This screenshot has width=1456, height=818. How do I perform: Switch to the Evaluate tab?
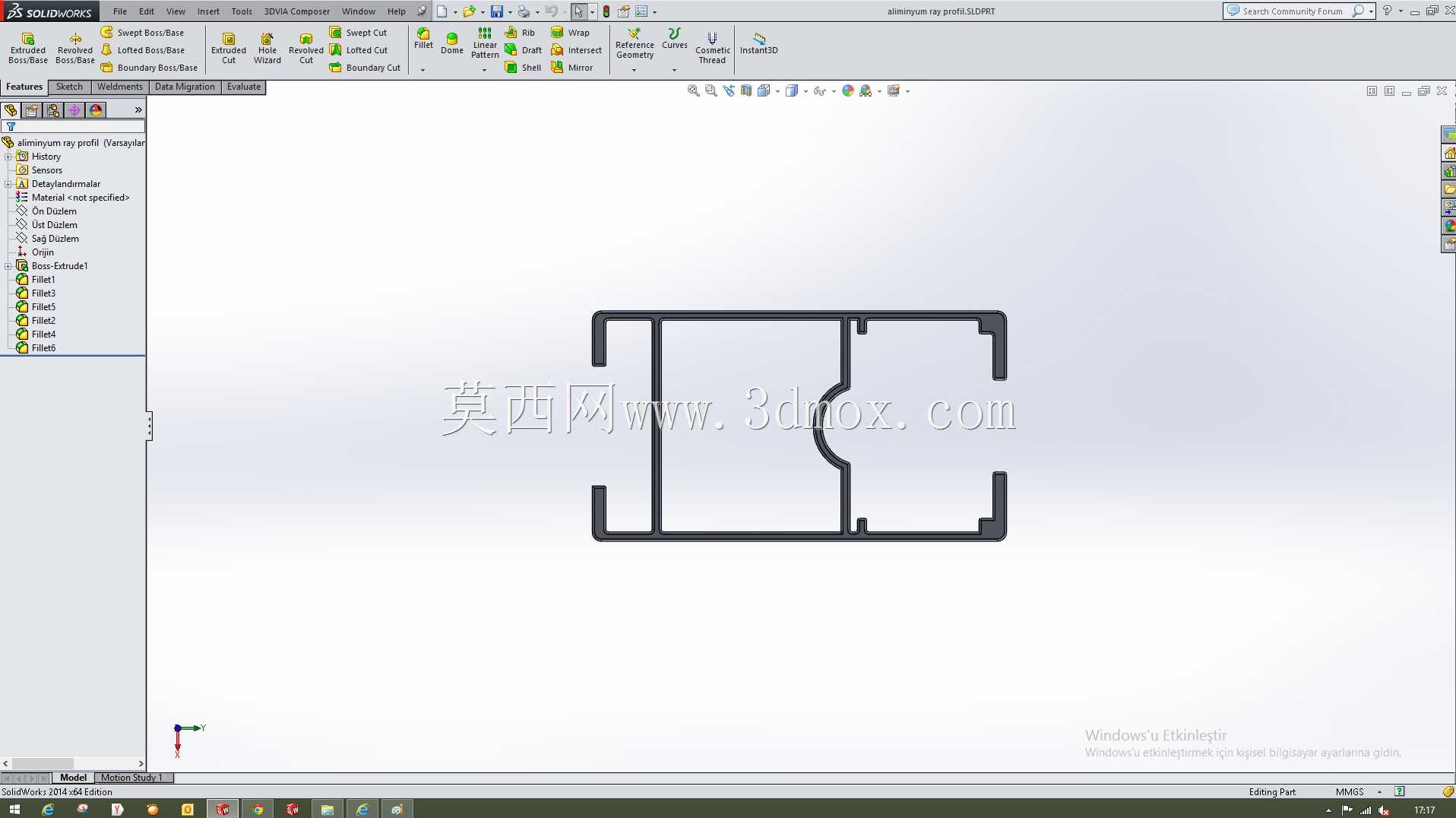coord(244,87)
